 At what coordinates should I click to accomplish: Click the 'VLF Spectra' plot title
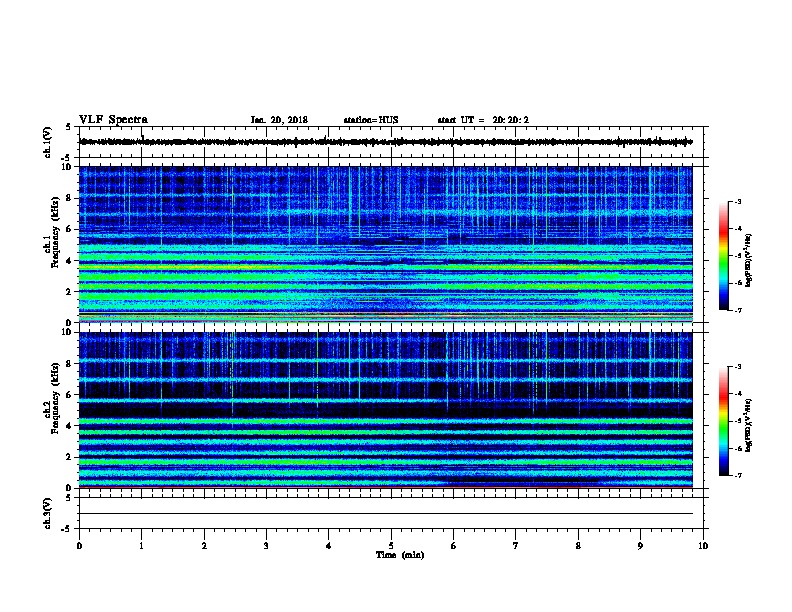click(x=113, y=120)
